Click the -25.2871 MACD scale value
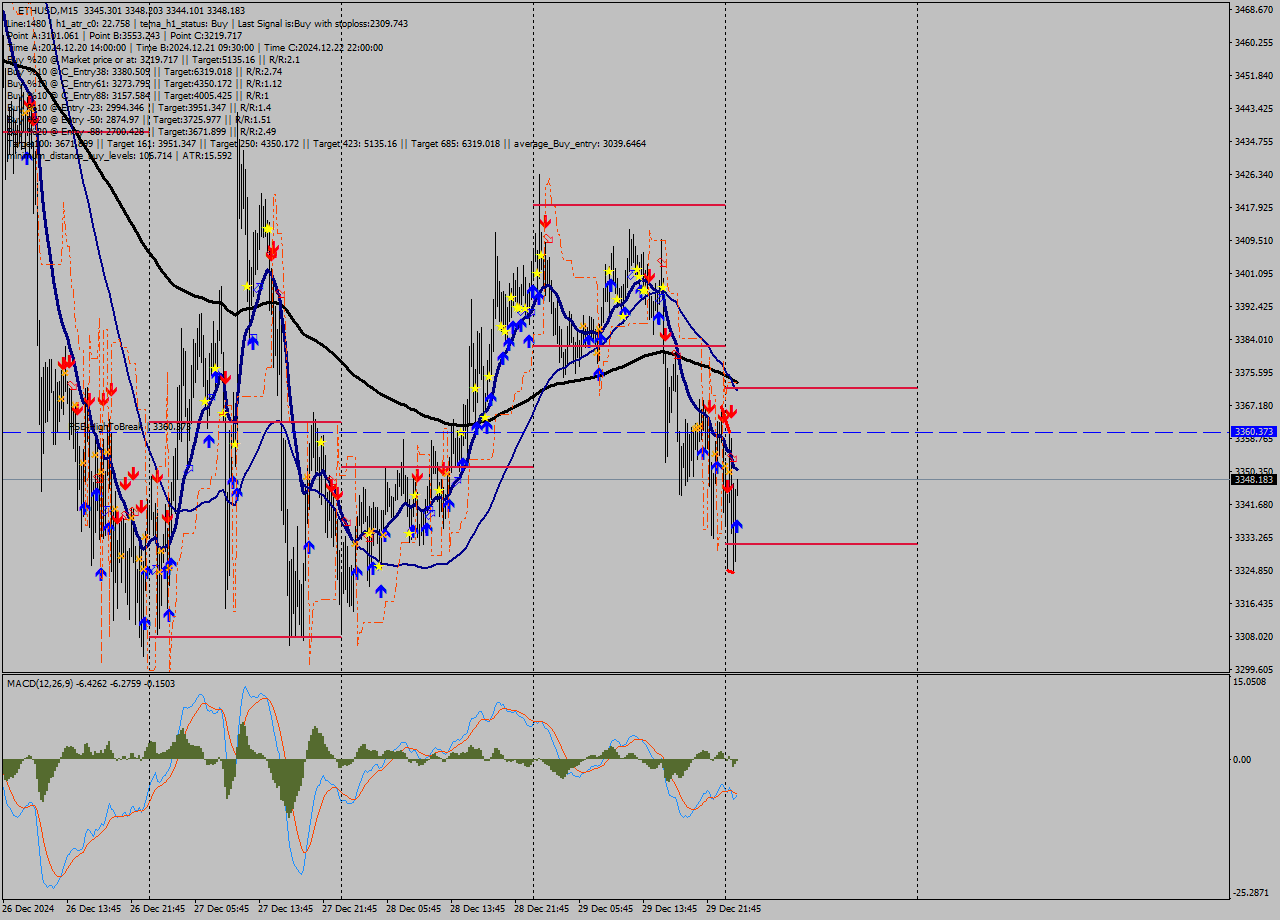Viewport: 1280px width, 920px height. click(1252, 892)
